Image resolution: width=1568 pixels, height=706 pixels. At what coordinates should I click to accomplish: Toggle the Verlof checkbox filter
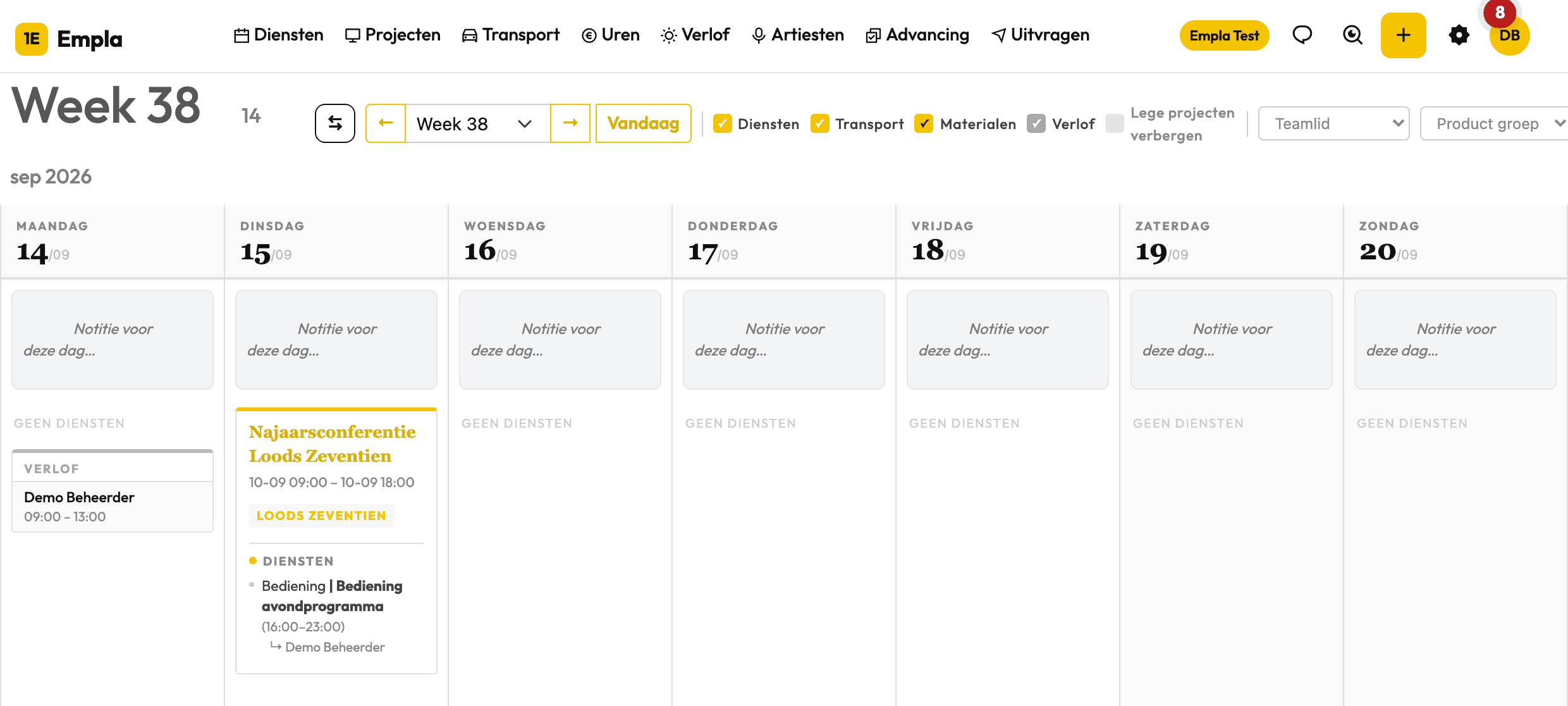point(1036,123)
